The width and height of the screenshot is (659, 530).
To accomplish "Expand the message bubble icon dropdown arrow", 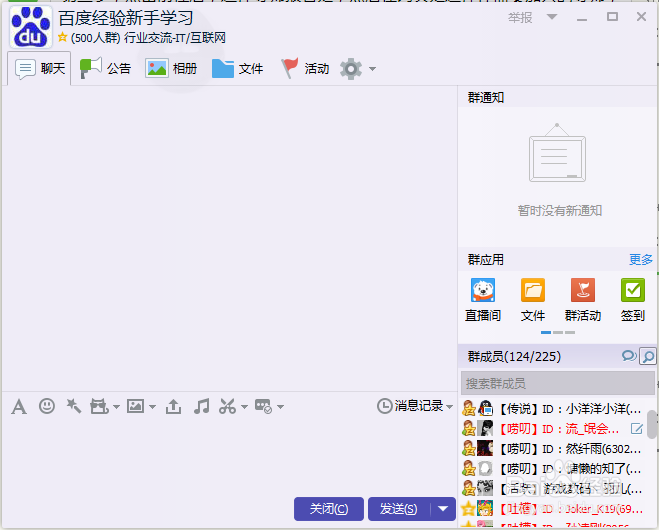I will [280, 407].
